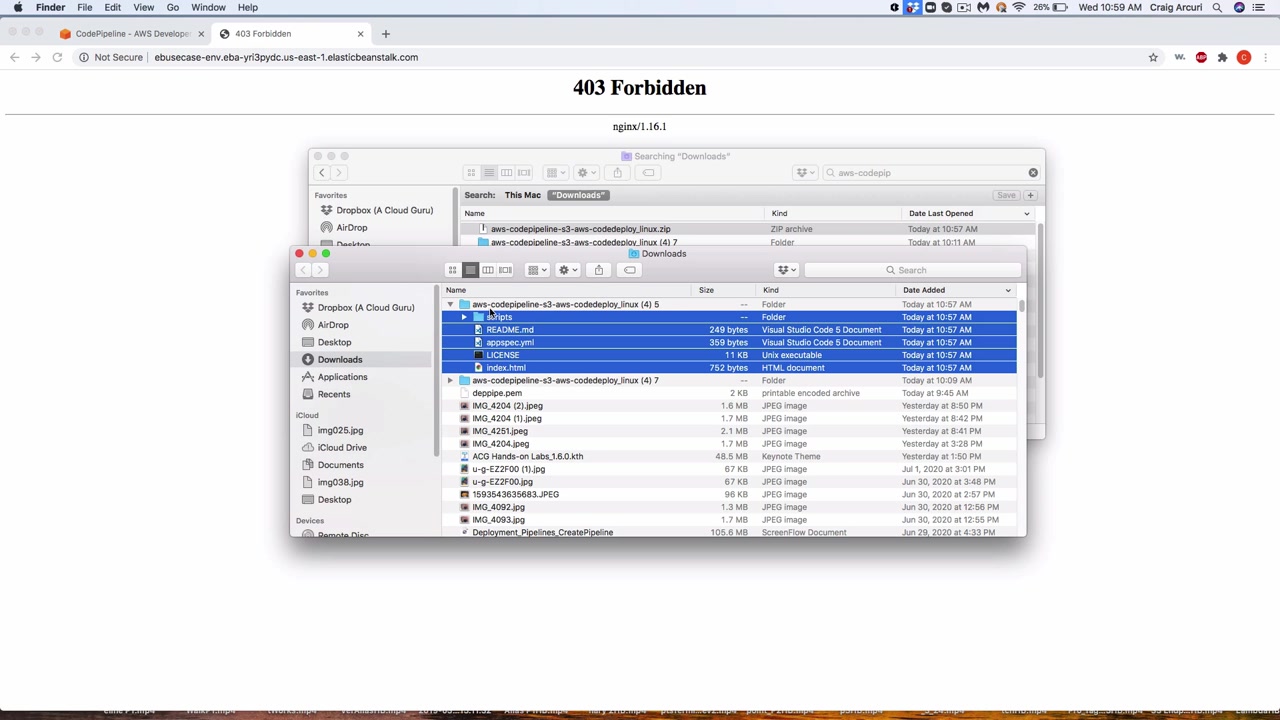Open the Finder menu
The image size is (1280, 720).
[50, 7]
